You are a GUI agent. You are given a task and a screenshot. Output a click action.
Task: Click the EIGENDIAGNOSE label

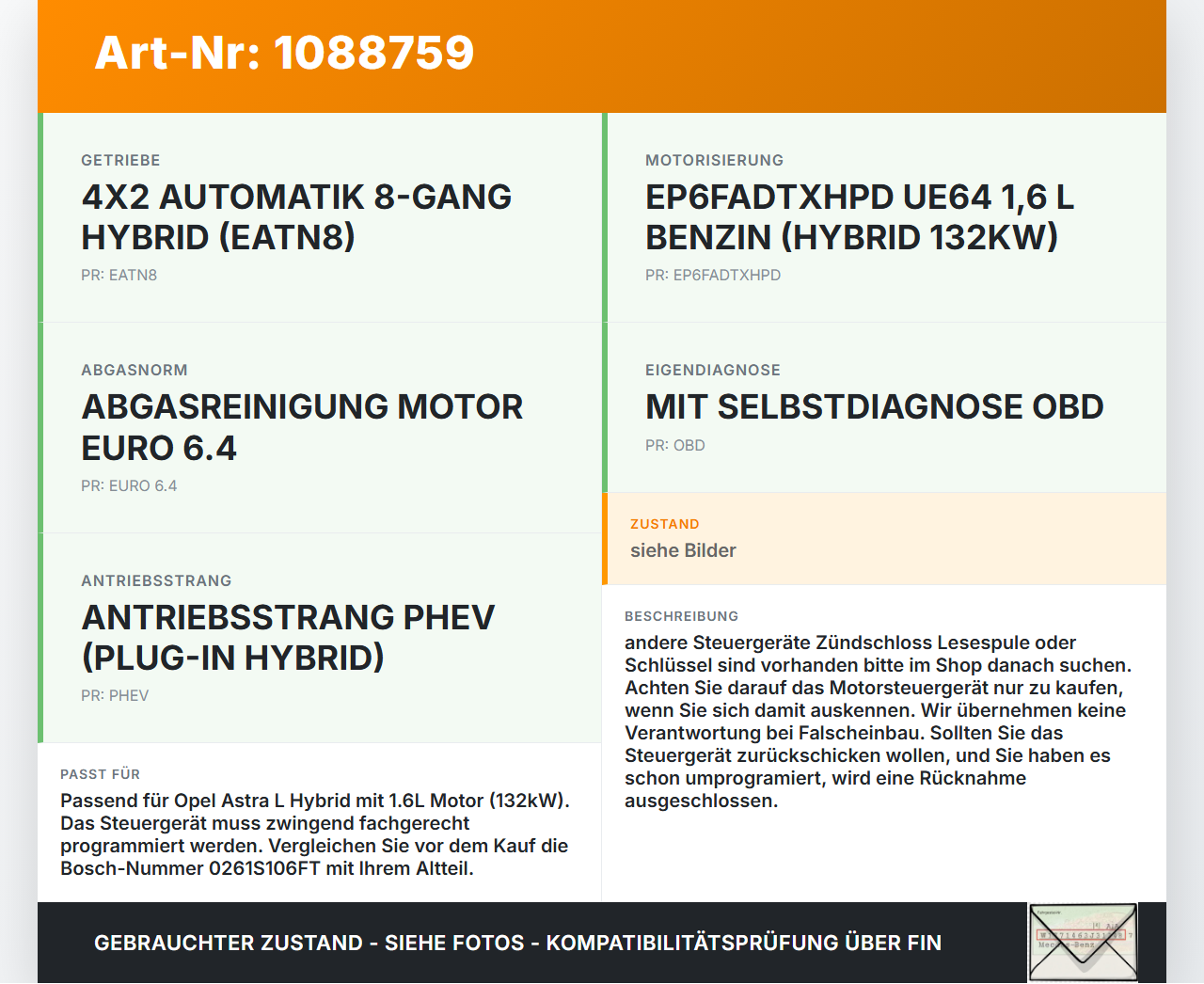click(x=713, y=371)
